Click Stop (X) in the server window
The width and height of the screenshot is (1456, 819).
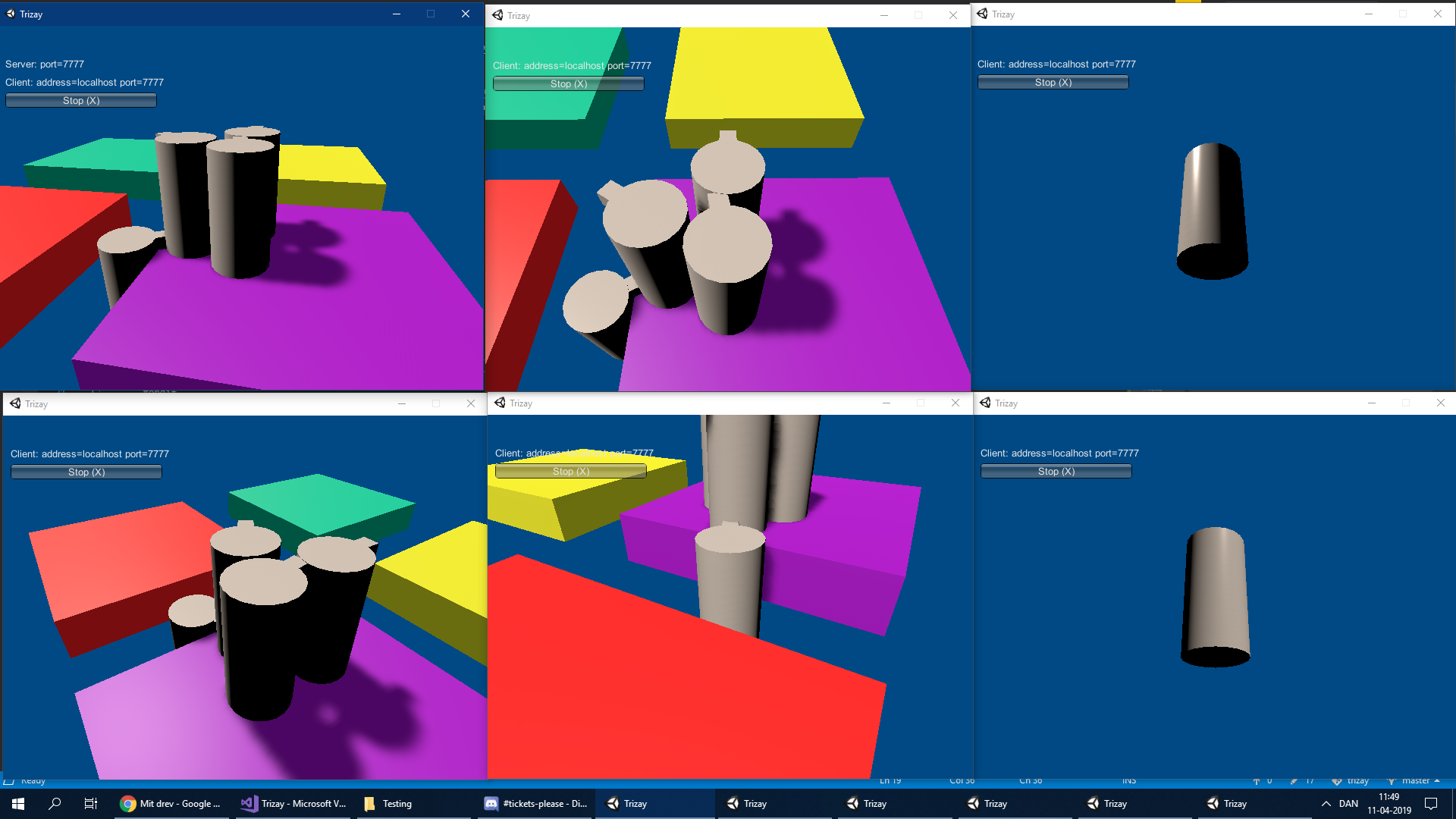81,101
